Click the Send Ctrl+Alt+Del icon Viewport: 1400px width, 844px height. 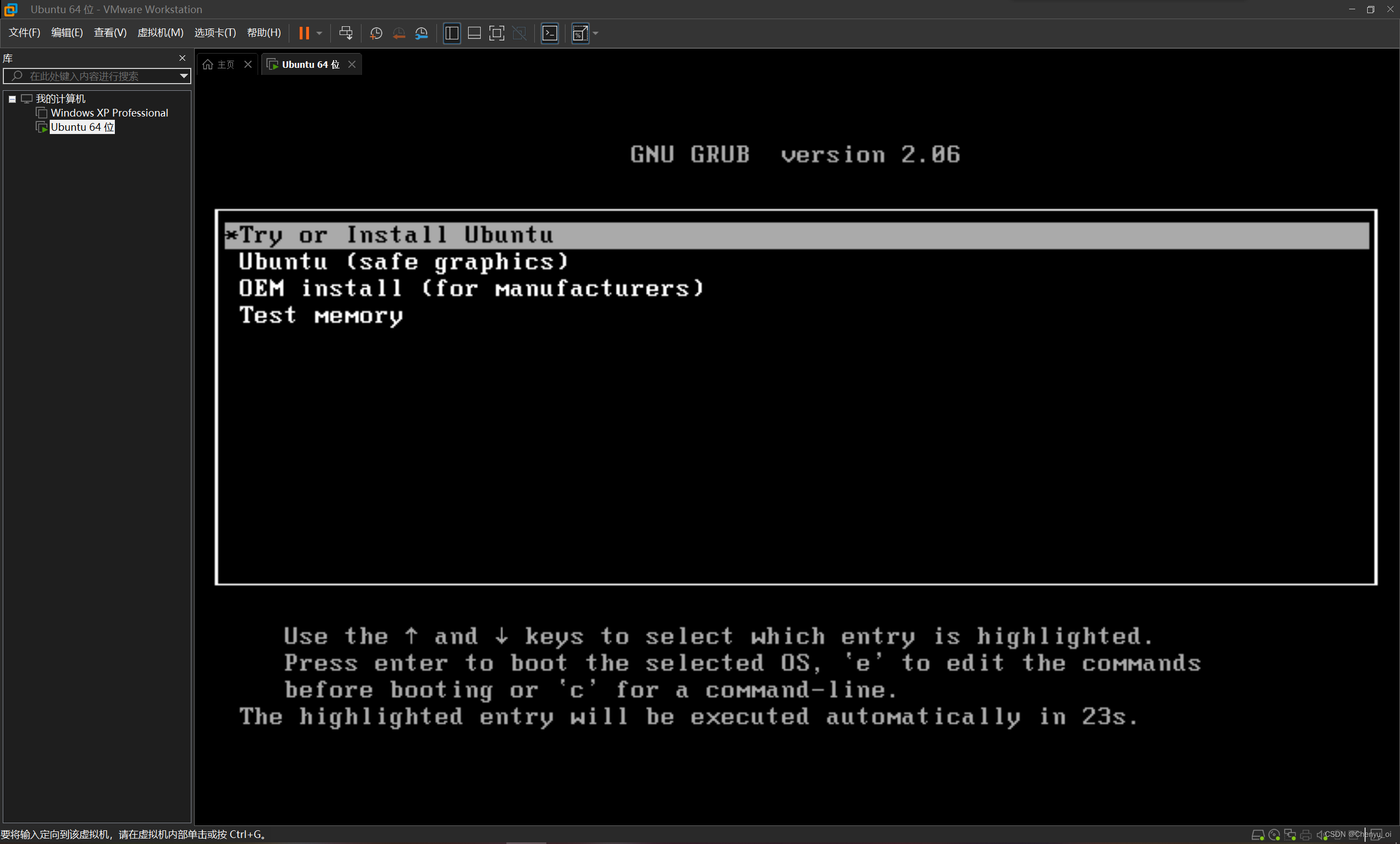pos(346,33)
